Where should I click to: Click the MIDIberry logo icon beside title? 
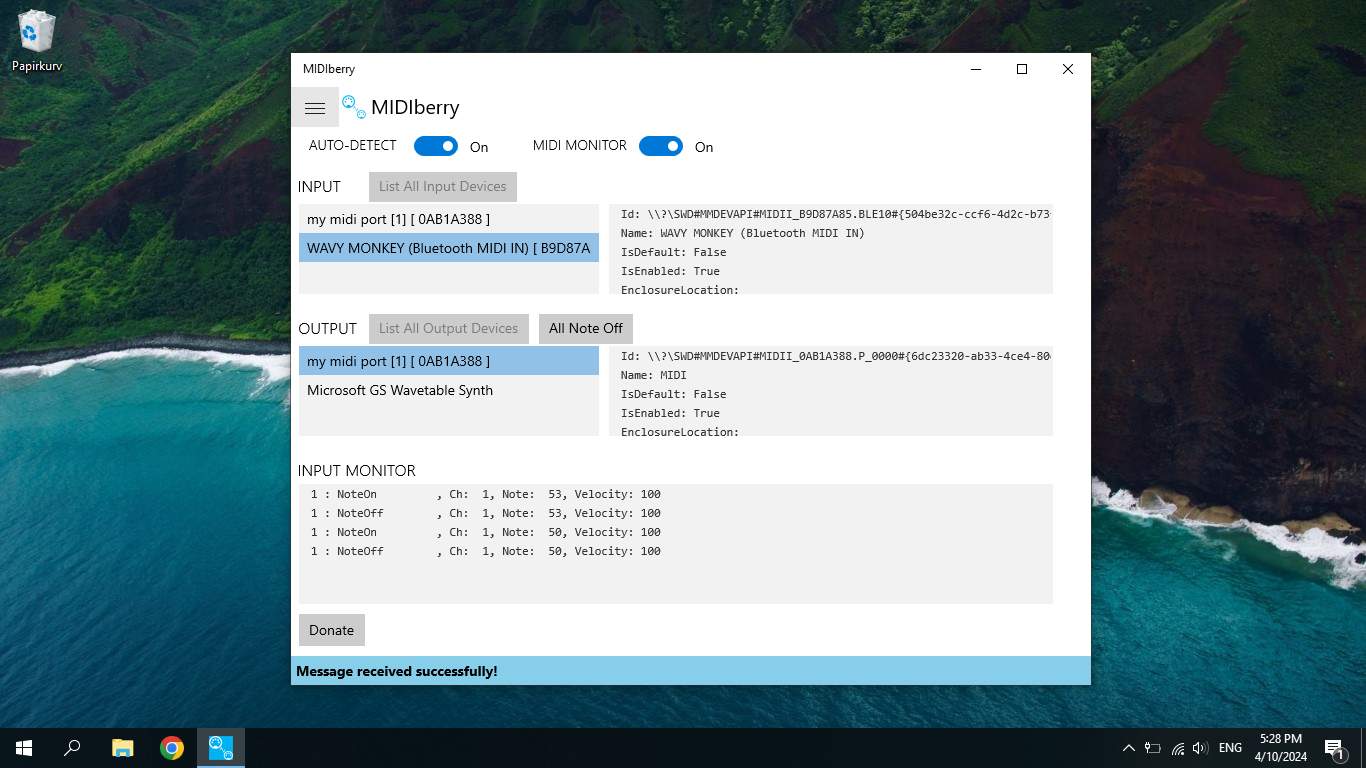click(354, 107)
